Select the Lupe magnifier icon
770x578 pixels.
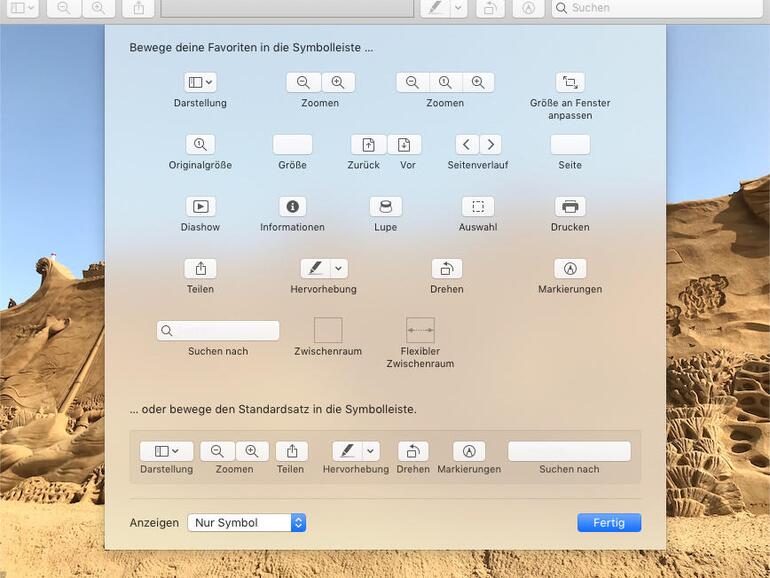coord(385,207)
